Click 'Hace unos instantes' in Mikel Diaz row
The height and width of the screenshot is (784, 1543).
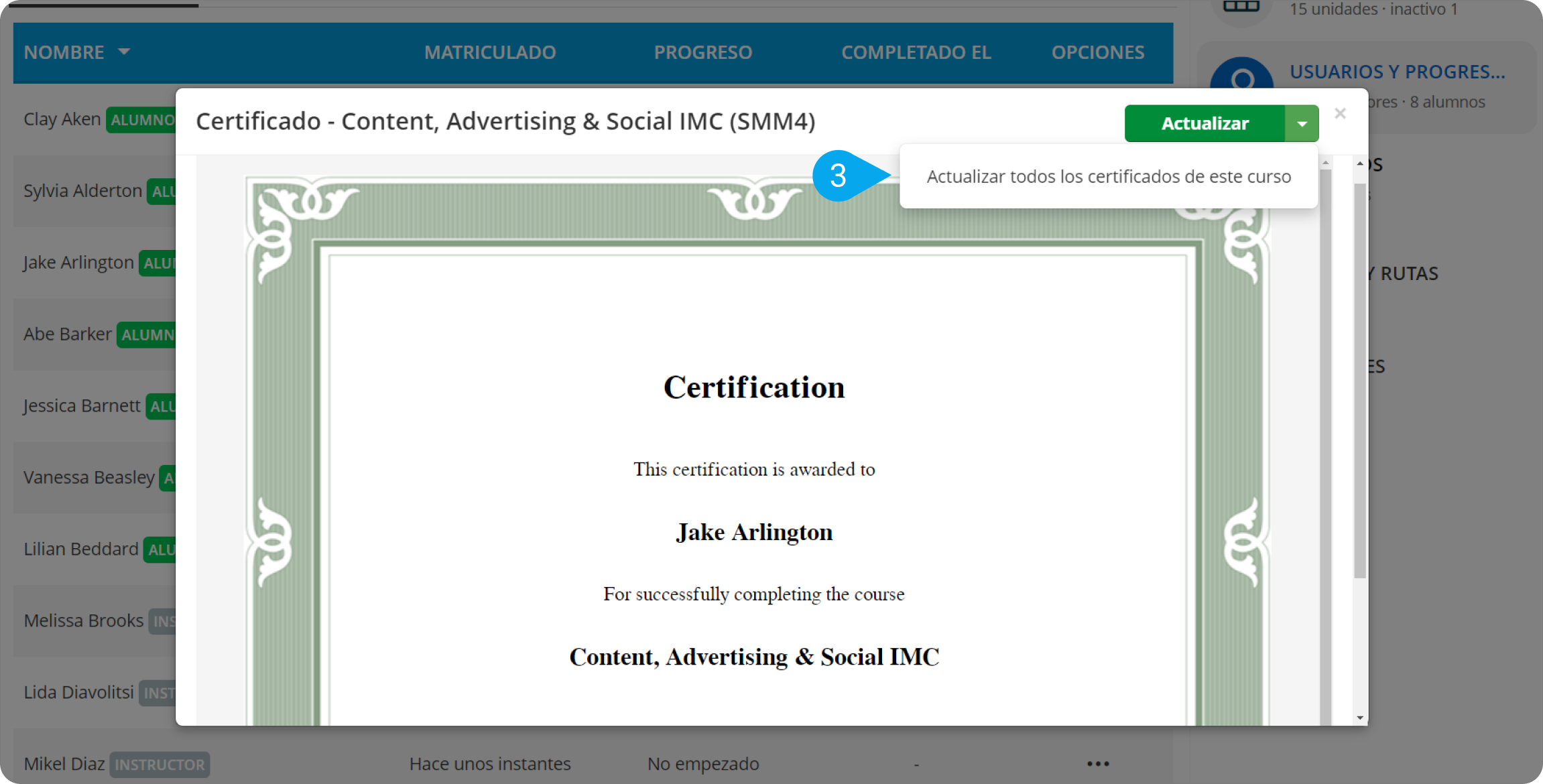click(x=490, y=764)
